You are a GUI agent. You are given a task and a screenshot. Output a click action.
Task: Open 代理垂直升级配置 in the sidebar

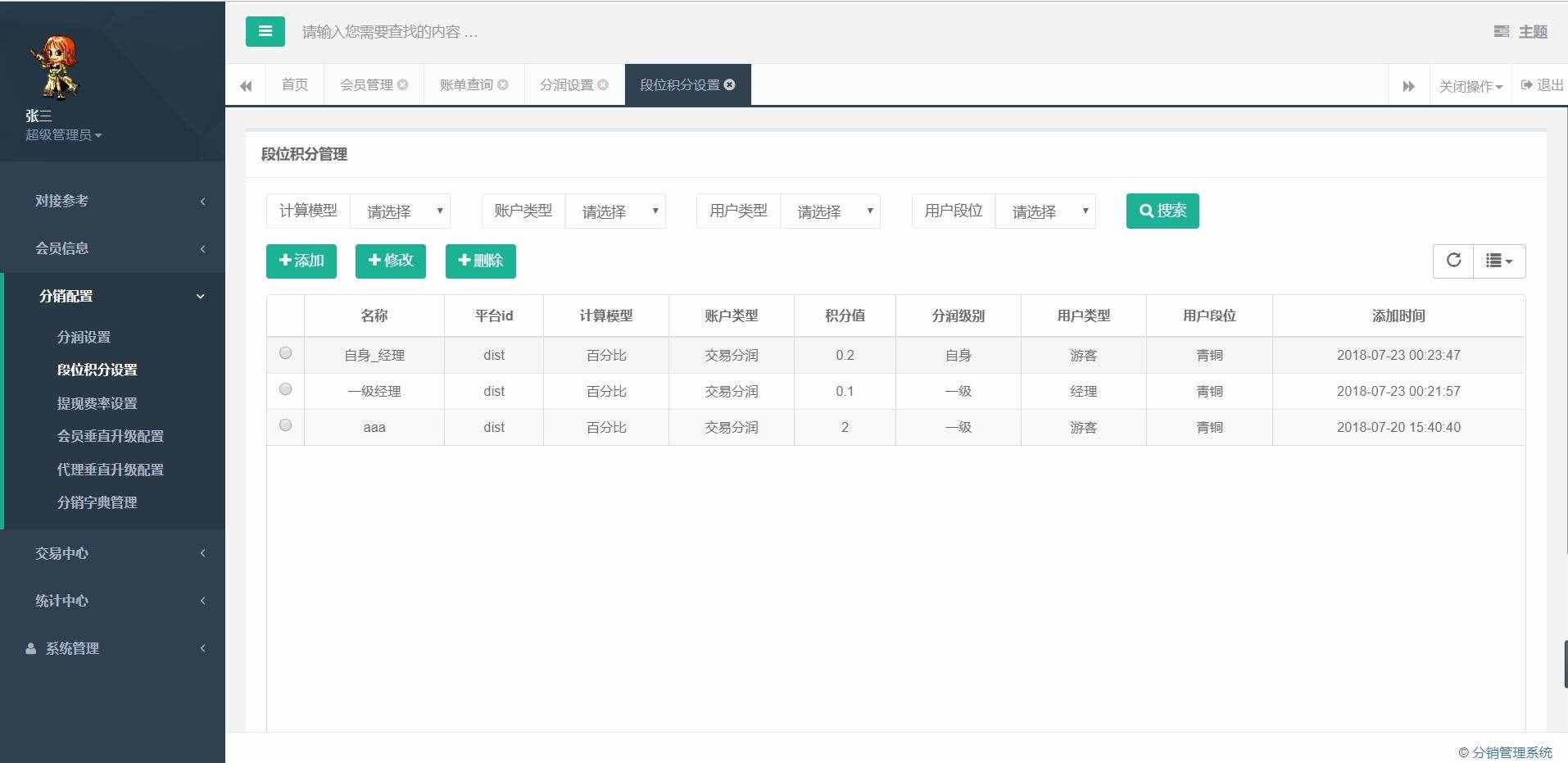(x=111, y=470)
